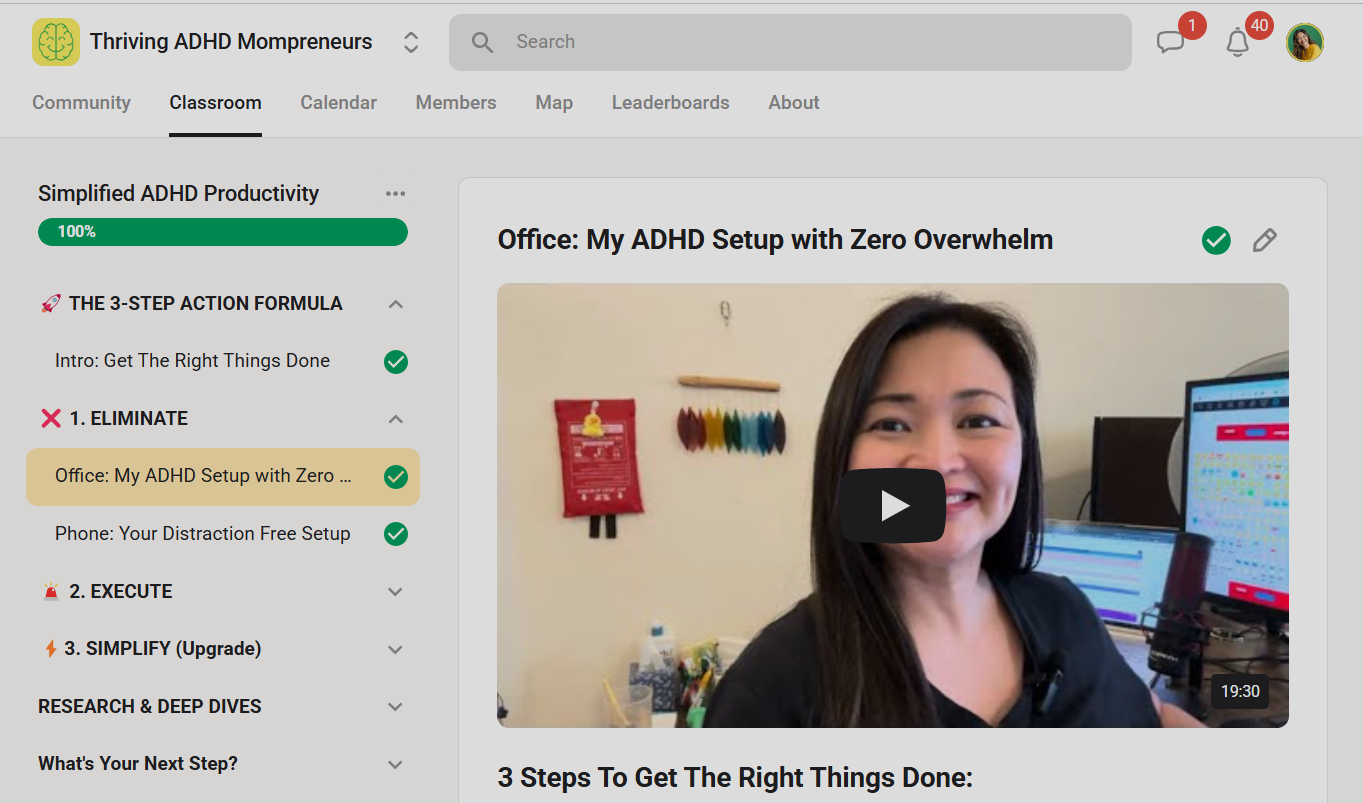
Task: Toggle completion checkmark on Office lesson header
Action: 1216,240
